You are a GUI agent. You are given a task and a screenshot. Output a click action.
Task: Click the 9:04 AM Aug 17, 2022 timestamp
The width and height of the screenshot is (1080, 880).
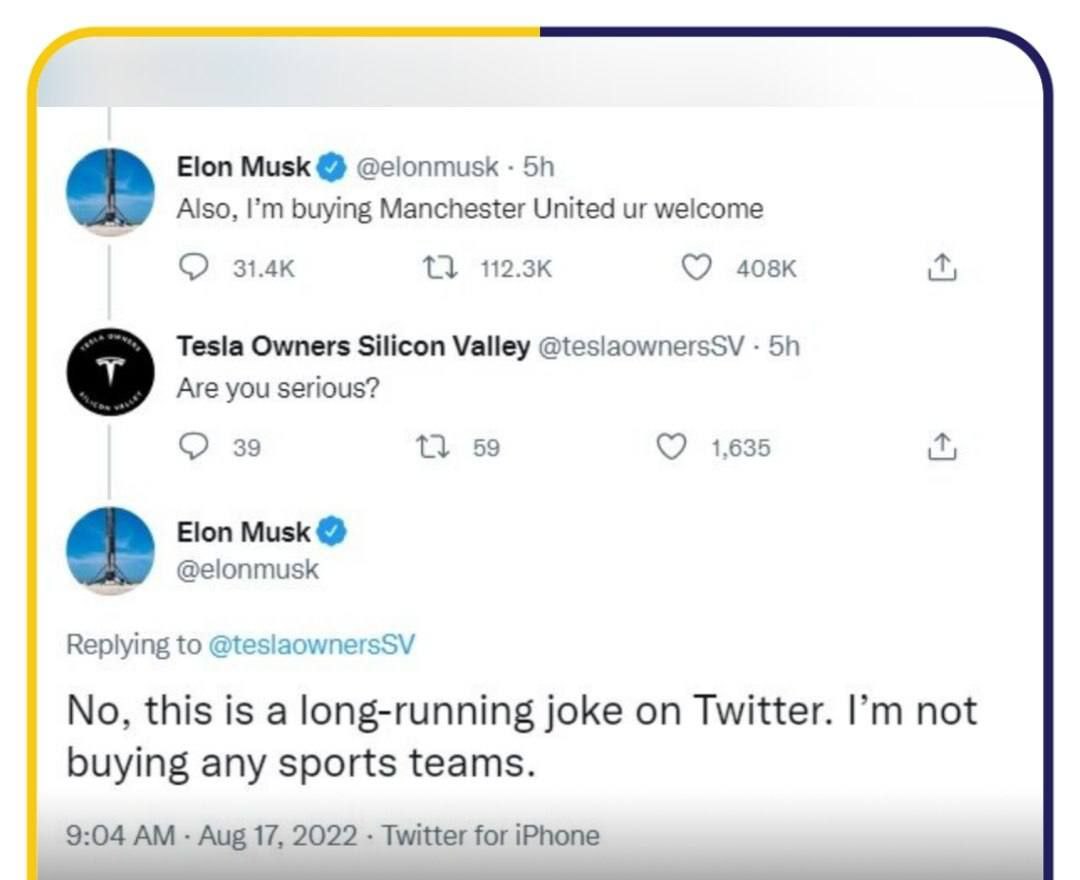(212, 835)
